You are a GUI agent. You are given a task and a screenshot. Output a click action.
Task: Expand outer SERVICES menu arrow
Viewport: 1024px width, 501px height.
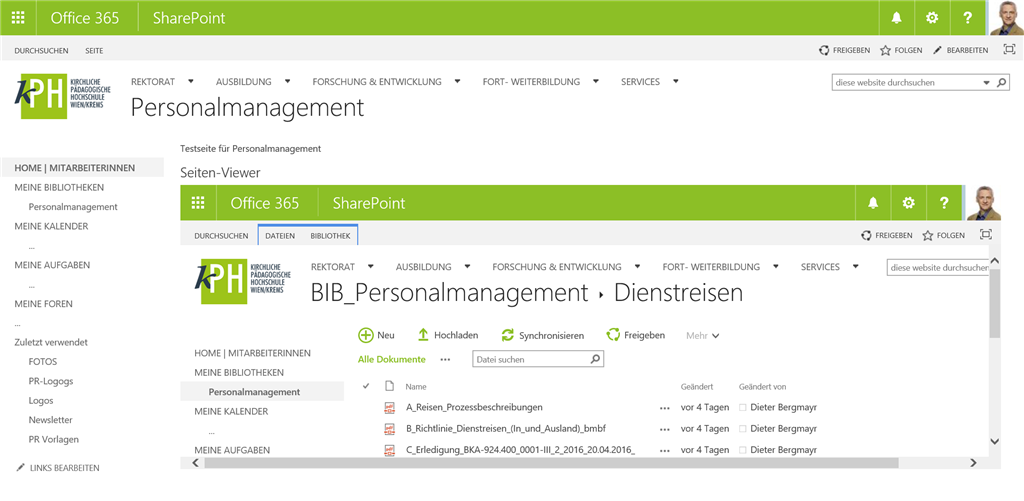coord(675,82)
